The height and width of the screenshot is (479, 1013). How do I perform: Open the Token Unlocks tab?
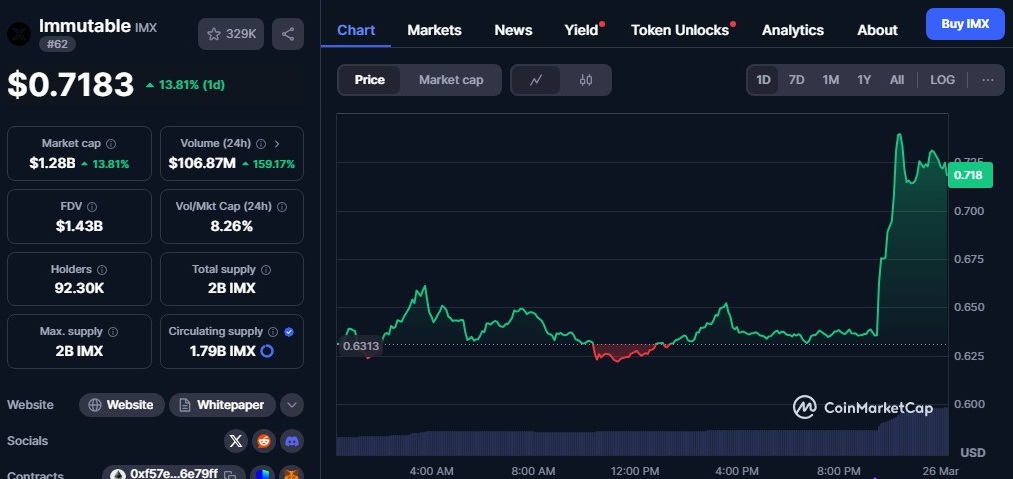coord(680,30)
